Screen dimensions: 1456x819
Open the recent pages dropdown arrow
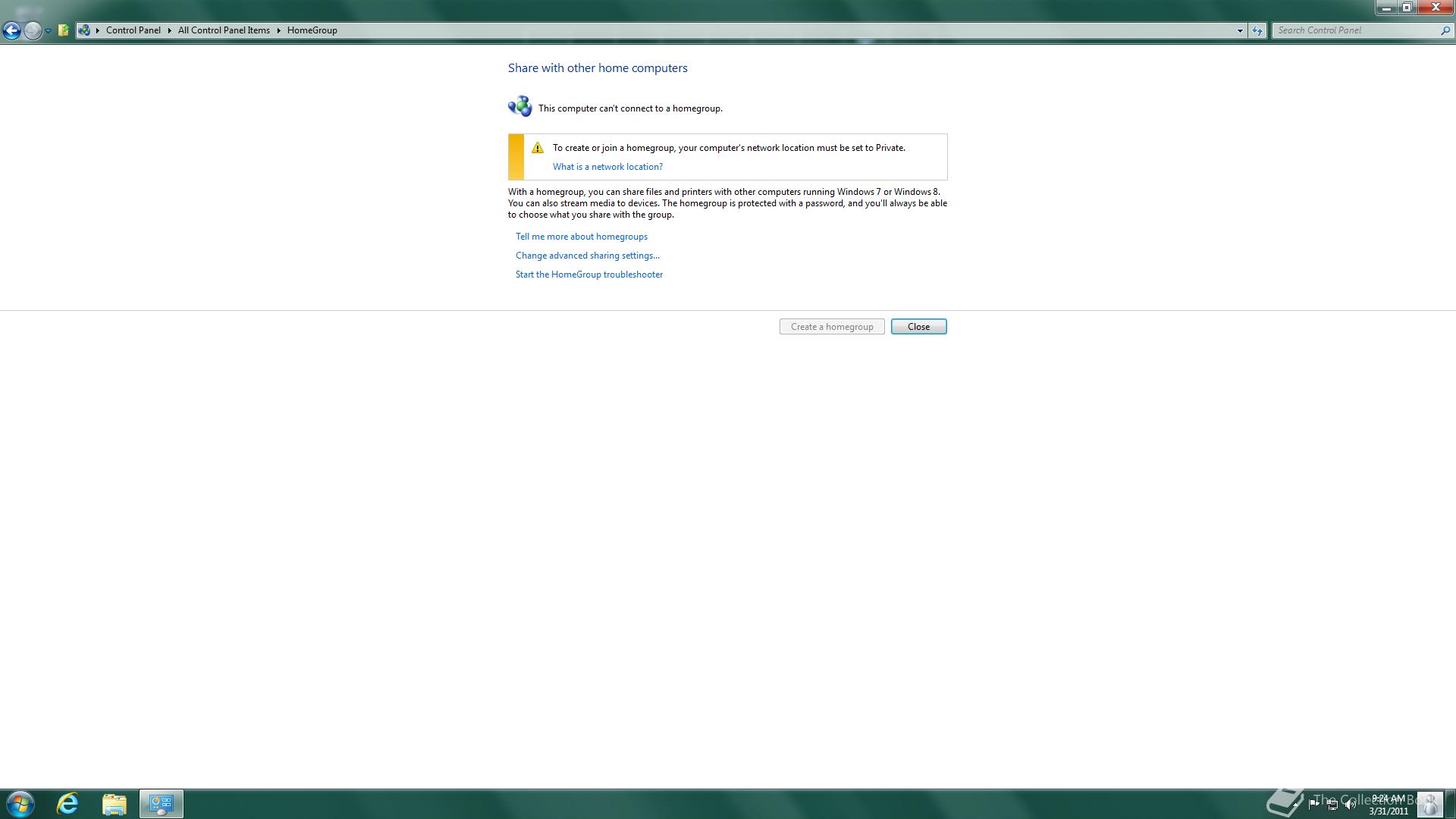point(48,31)
